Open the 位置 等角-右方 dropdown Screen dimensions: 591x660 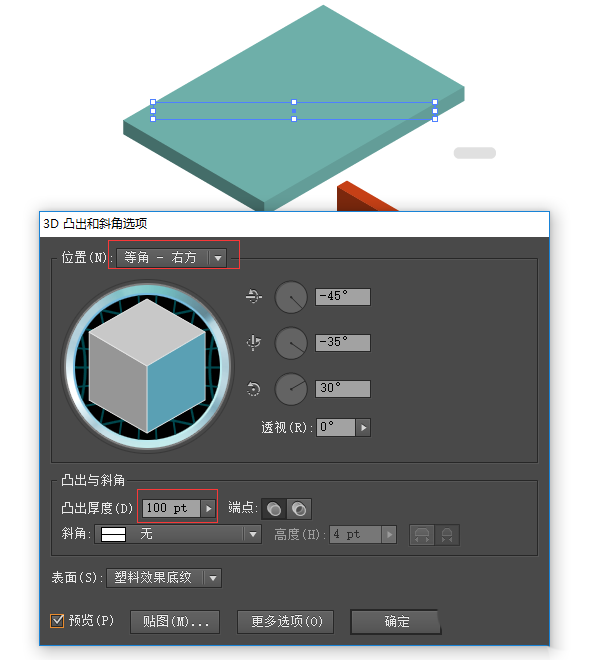coord(172,258)
